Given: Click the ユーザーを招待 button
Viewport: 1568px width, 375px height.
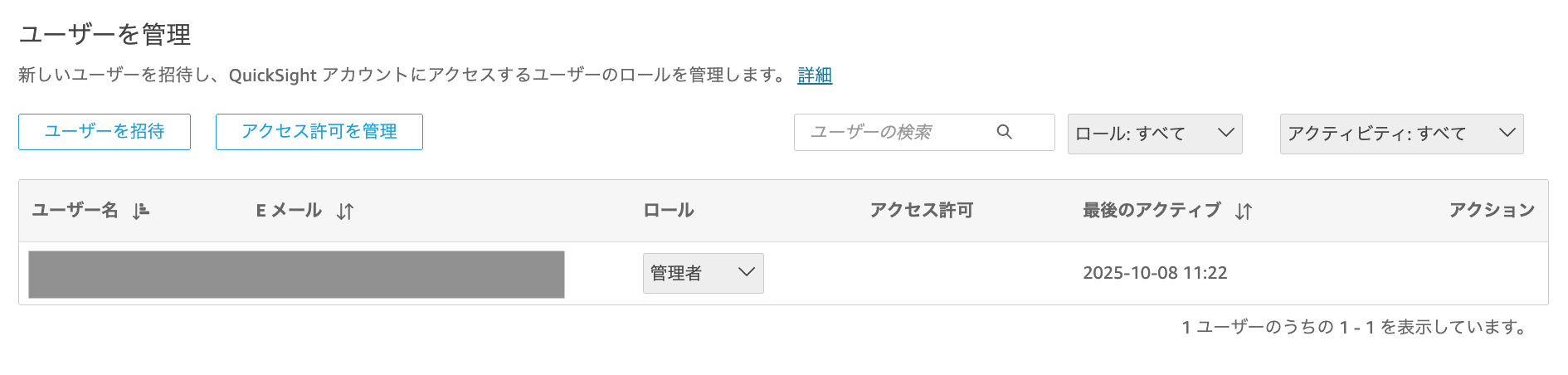Looking at the screenshot, I should (x=105, y=132).
